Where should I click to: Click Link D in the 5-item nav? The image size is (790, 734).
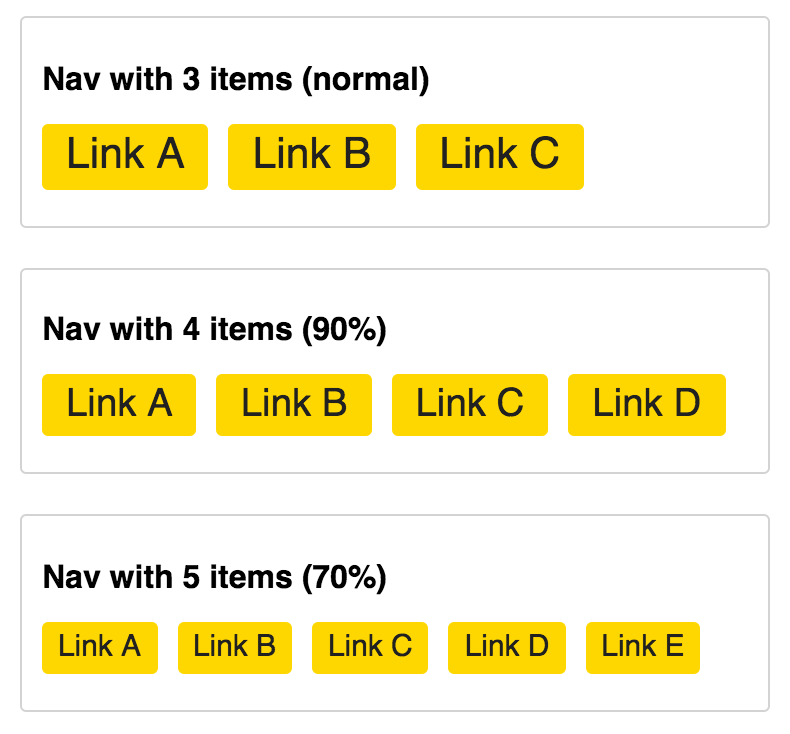[x=507, y=647]
